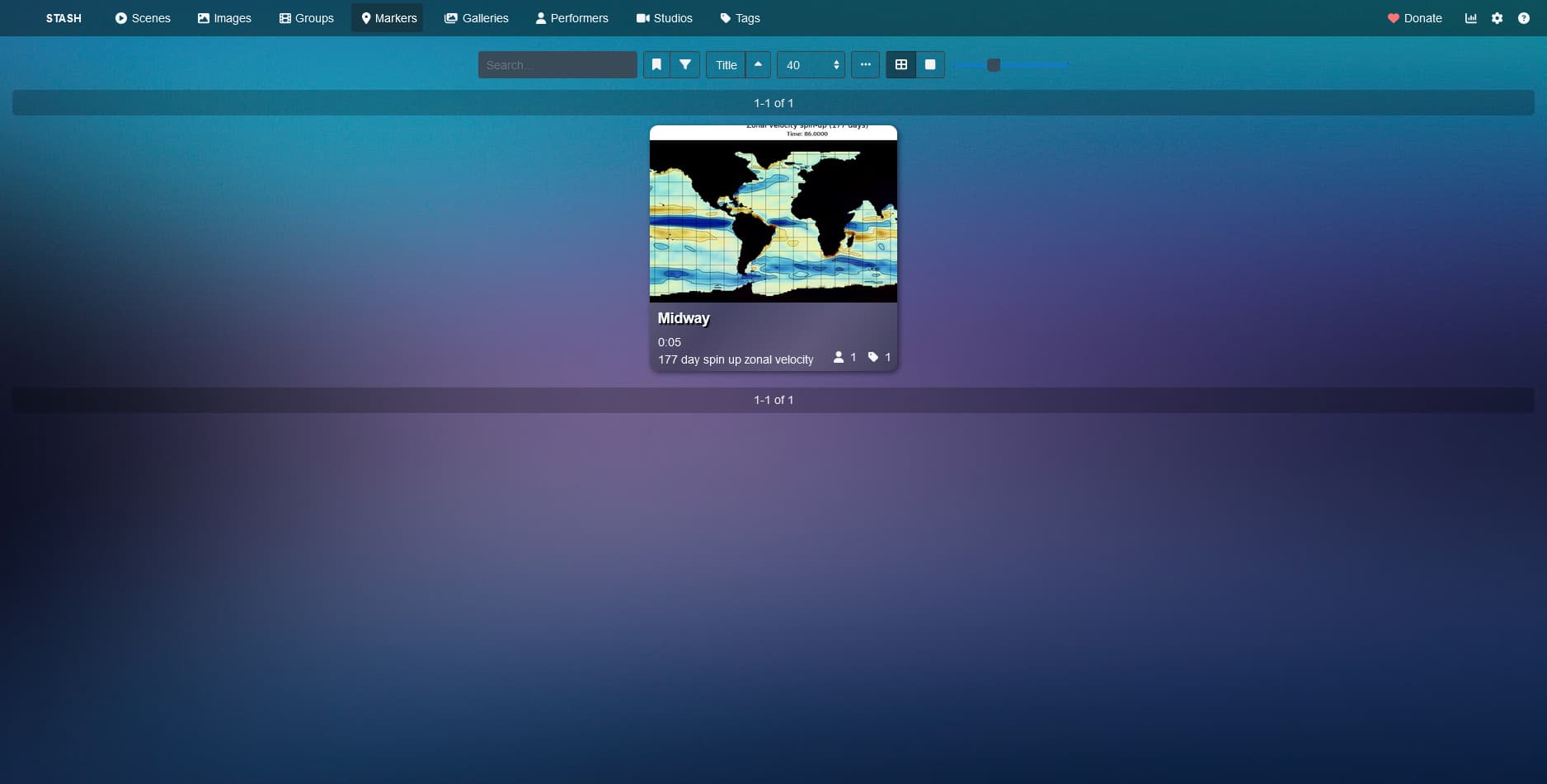Image resolution: width=1547 pixels, height=784 pixels.
Task: Open the statistics chart icon
Action: click(x=1470, y=18)
